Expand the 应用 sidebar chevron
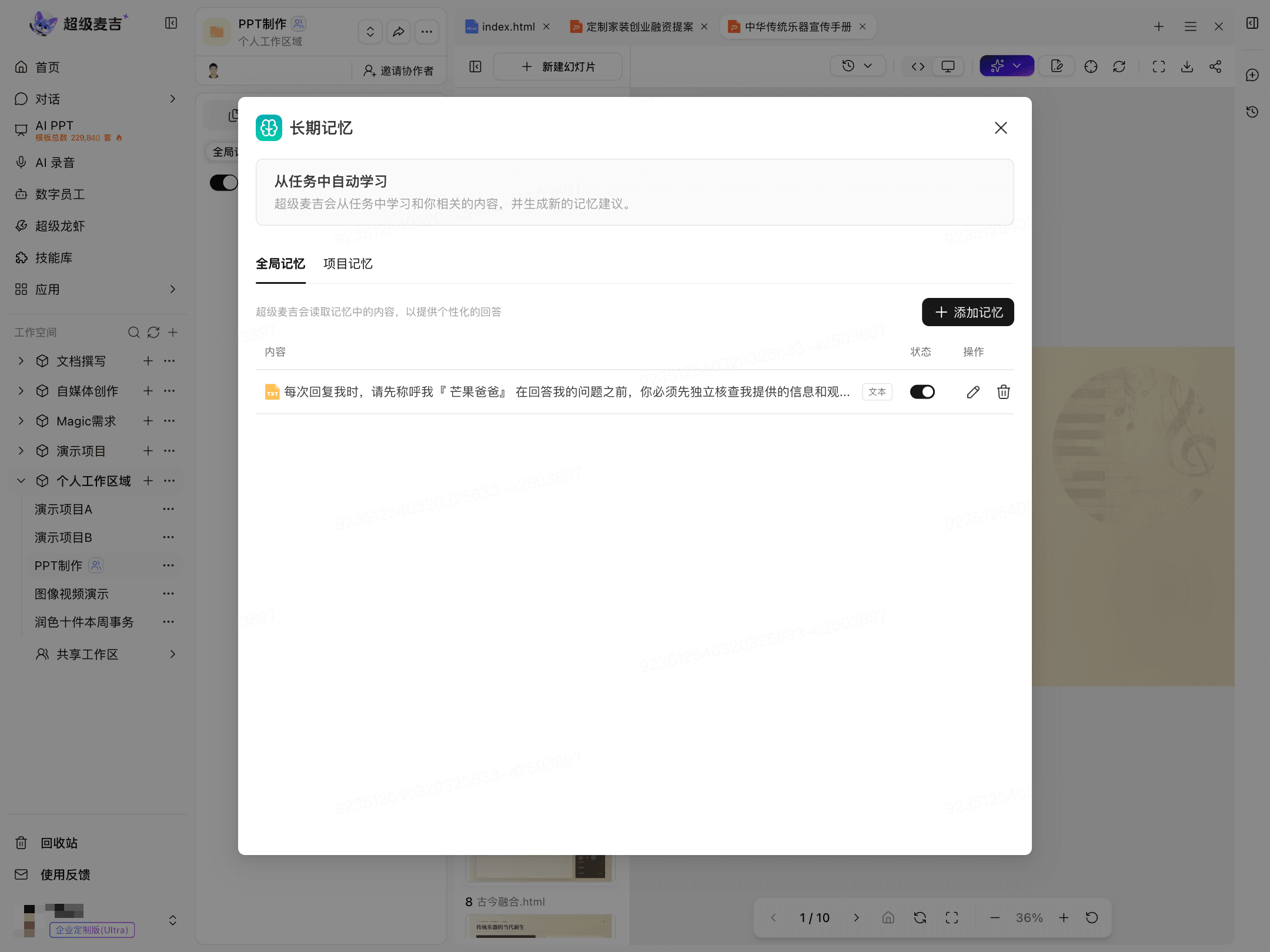Screen dimensions: 1270x952 click(x=172, y=289)
